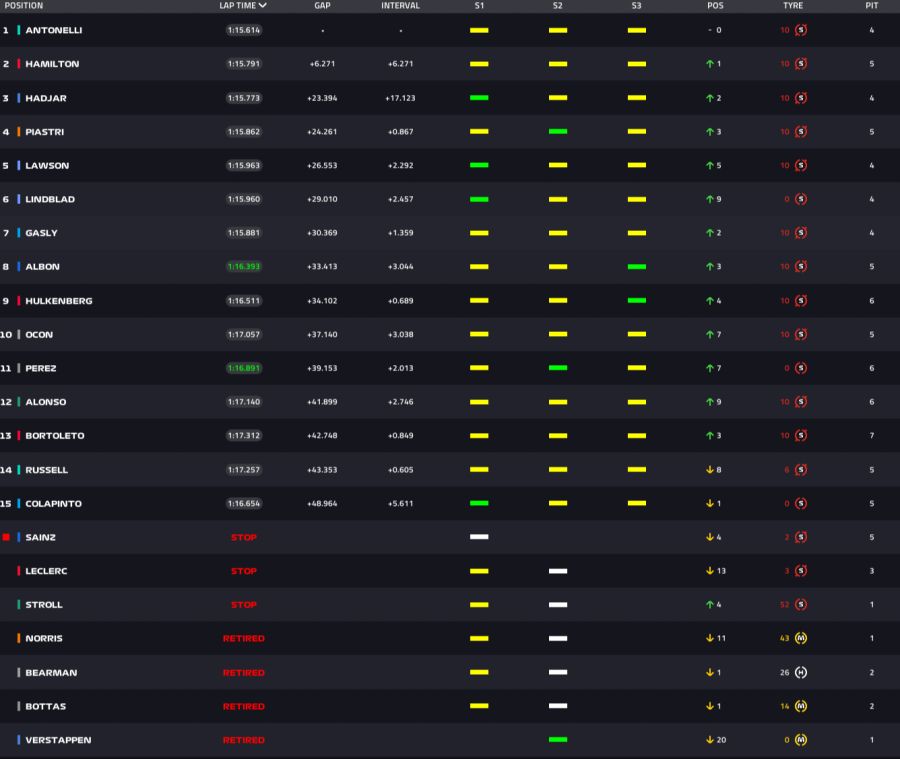Select driver name VERSTAPPEN
This screenshot has width=900, height=759.
click(58, 740)
